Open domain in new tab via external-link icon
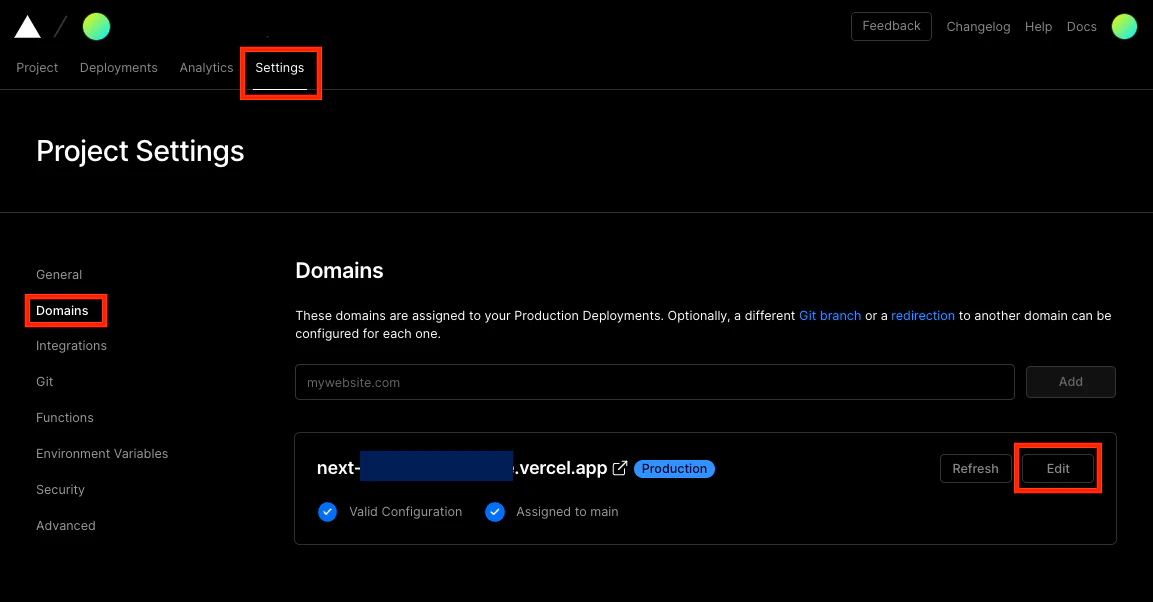Viewport: 1153px width, 602px height. pyautogui.click(x=620, y=468)
